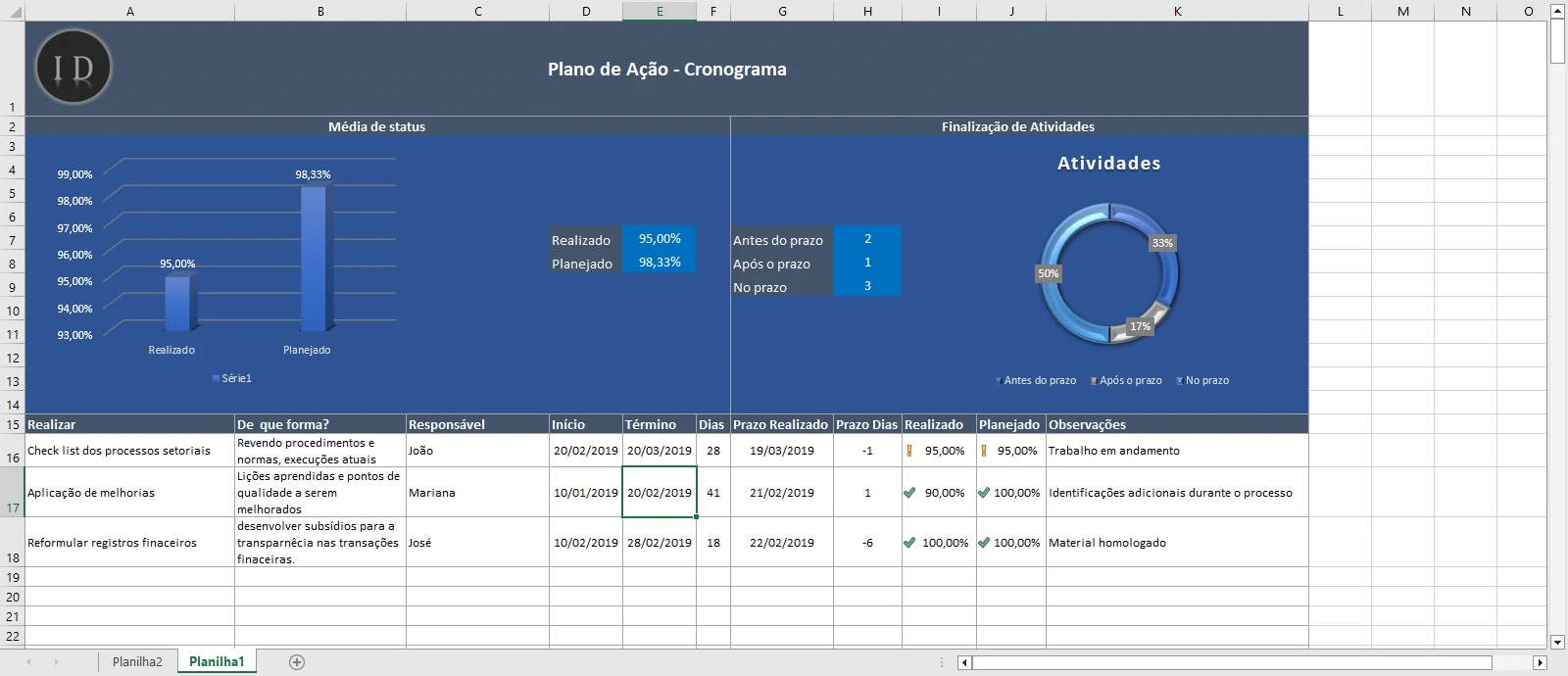Click the horizontal scrollbar right arrow
This screenshot has width=1568, height=676.
click(x=1539, y=663)
